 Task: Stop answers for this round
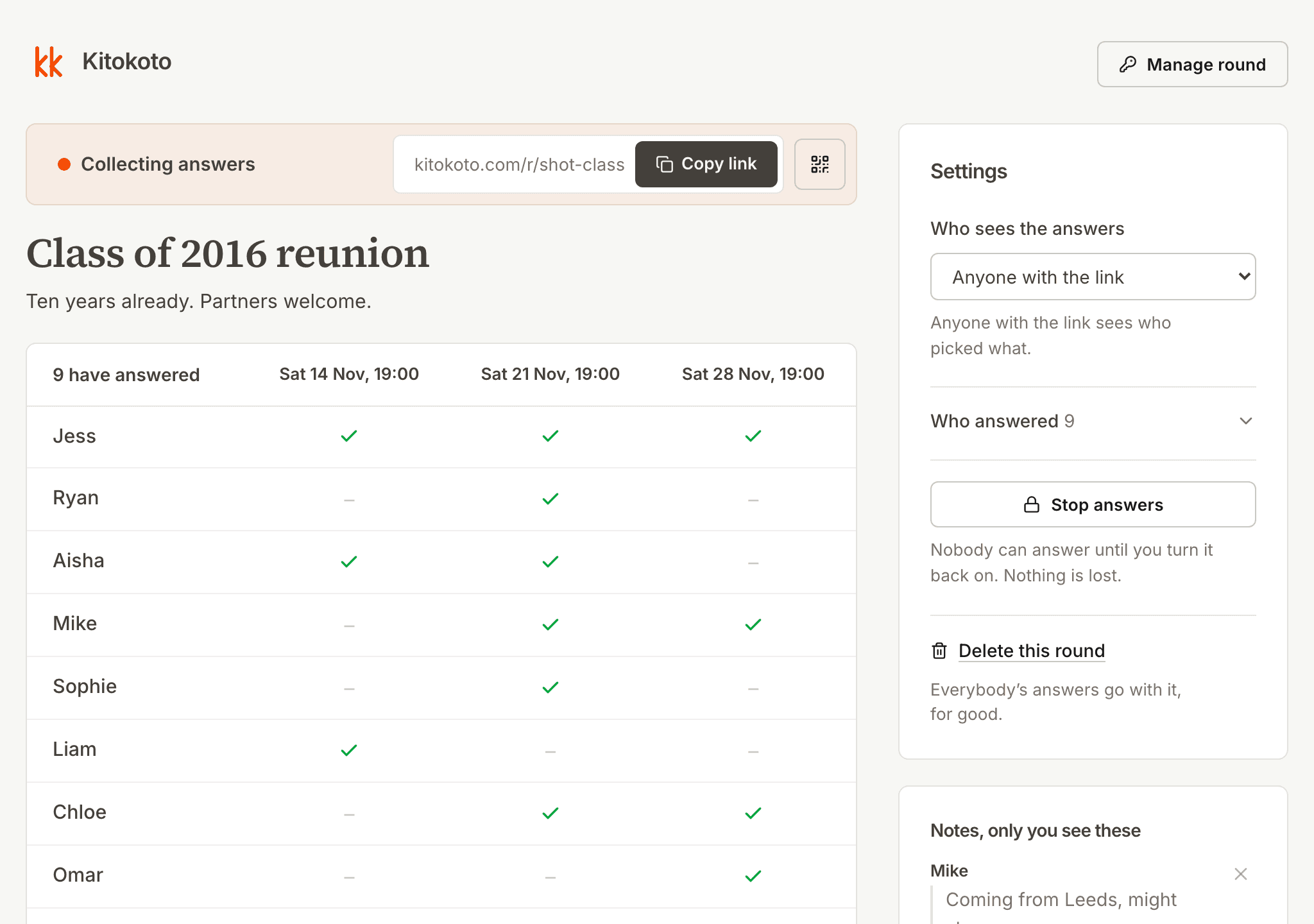click(1093, 504)
